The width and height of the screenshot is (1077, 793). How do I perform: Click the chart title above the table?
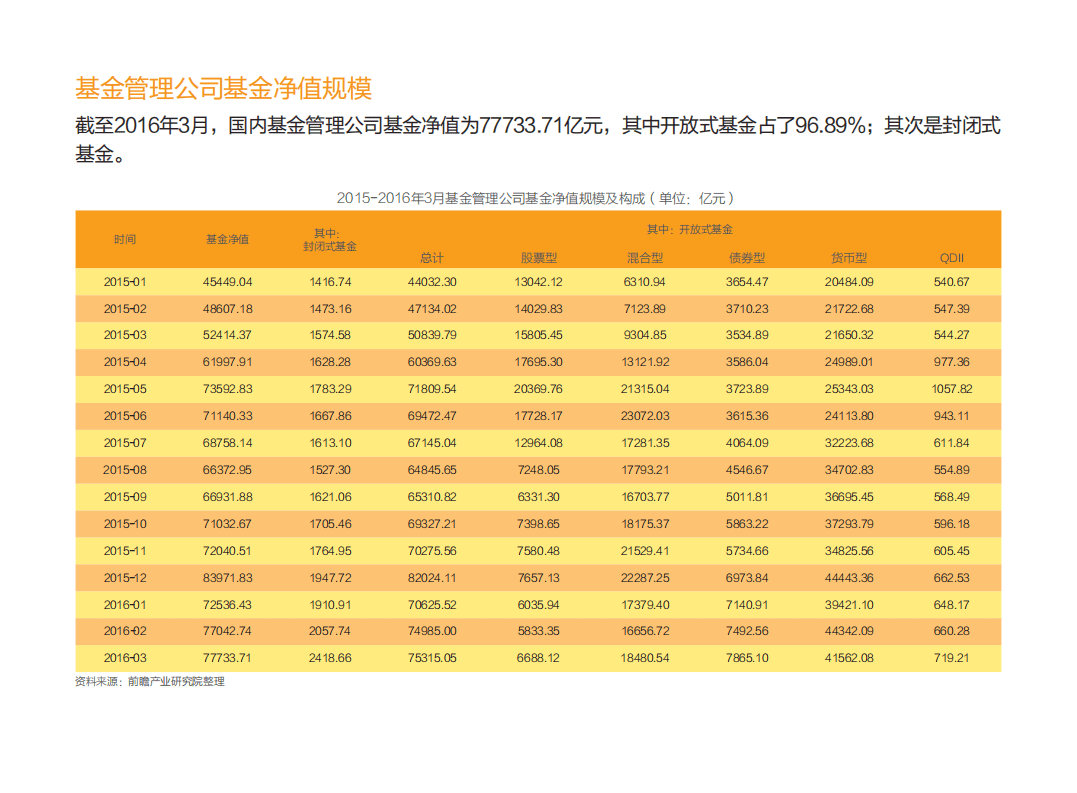click(x=537, y=196)
